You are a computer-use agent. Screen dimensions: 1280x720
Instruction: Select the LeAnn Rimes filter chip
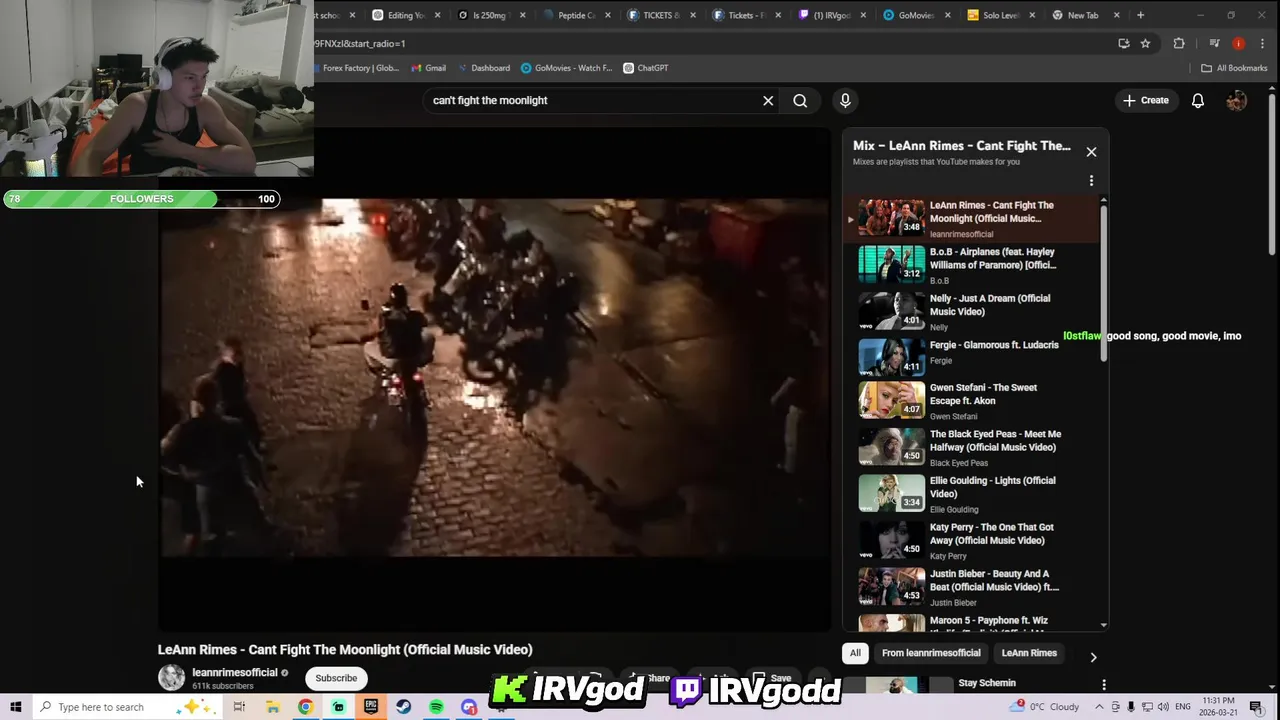1029,653
